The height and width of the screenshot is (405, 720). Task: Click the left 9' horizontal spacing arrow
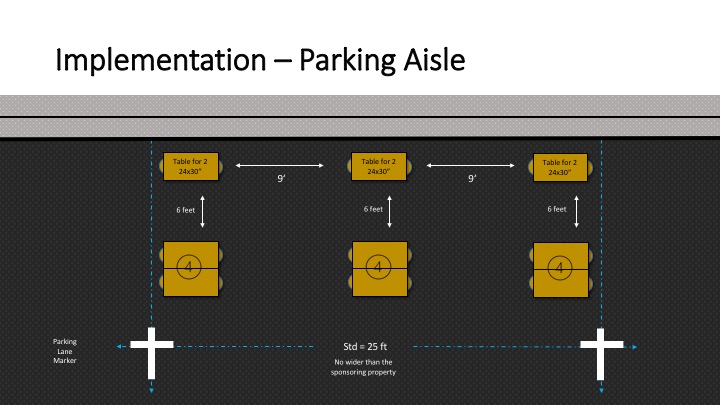(283, 166)
